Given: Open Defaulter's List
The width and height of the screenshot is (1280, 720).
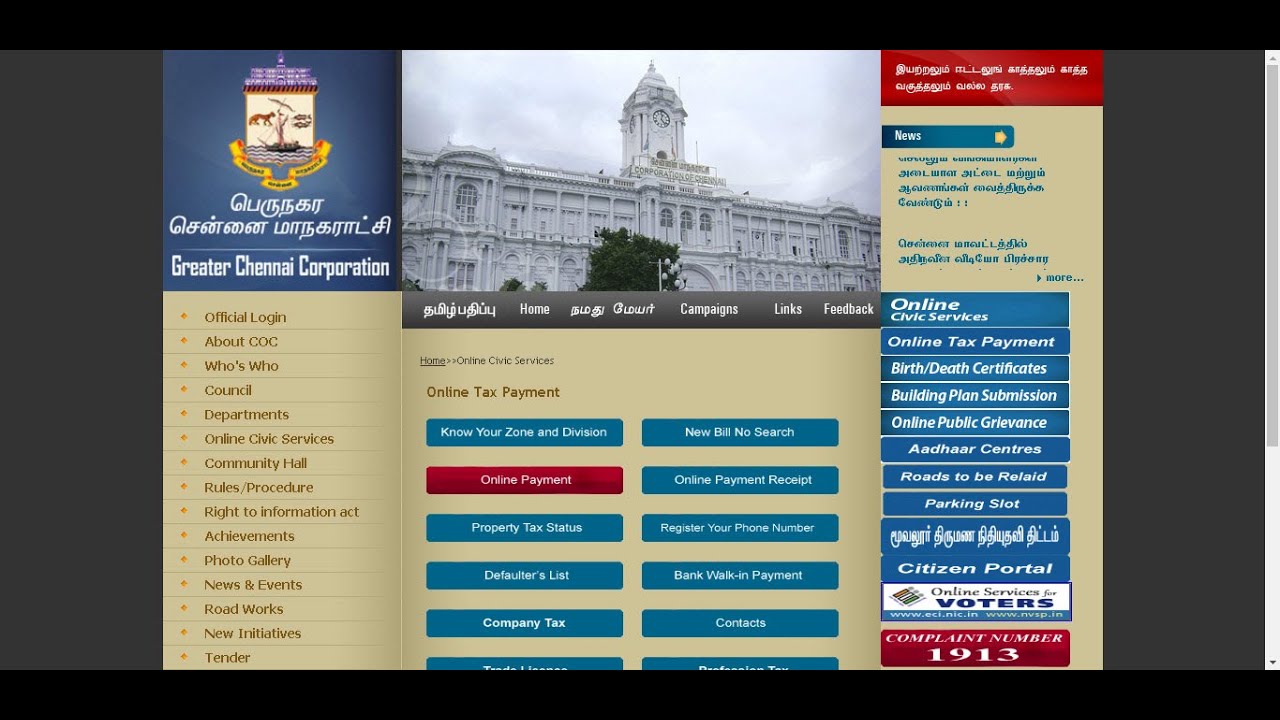Looking at the screenshot, I should (x=524, y=575).
